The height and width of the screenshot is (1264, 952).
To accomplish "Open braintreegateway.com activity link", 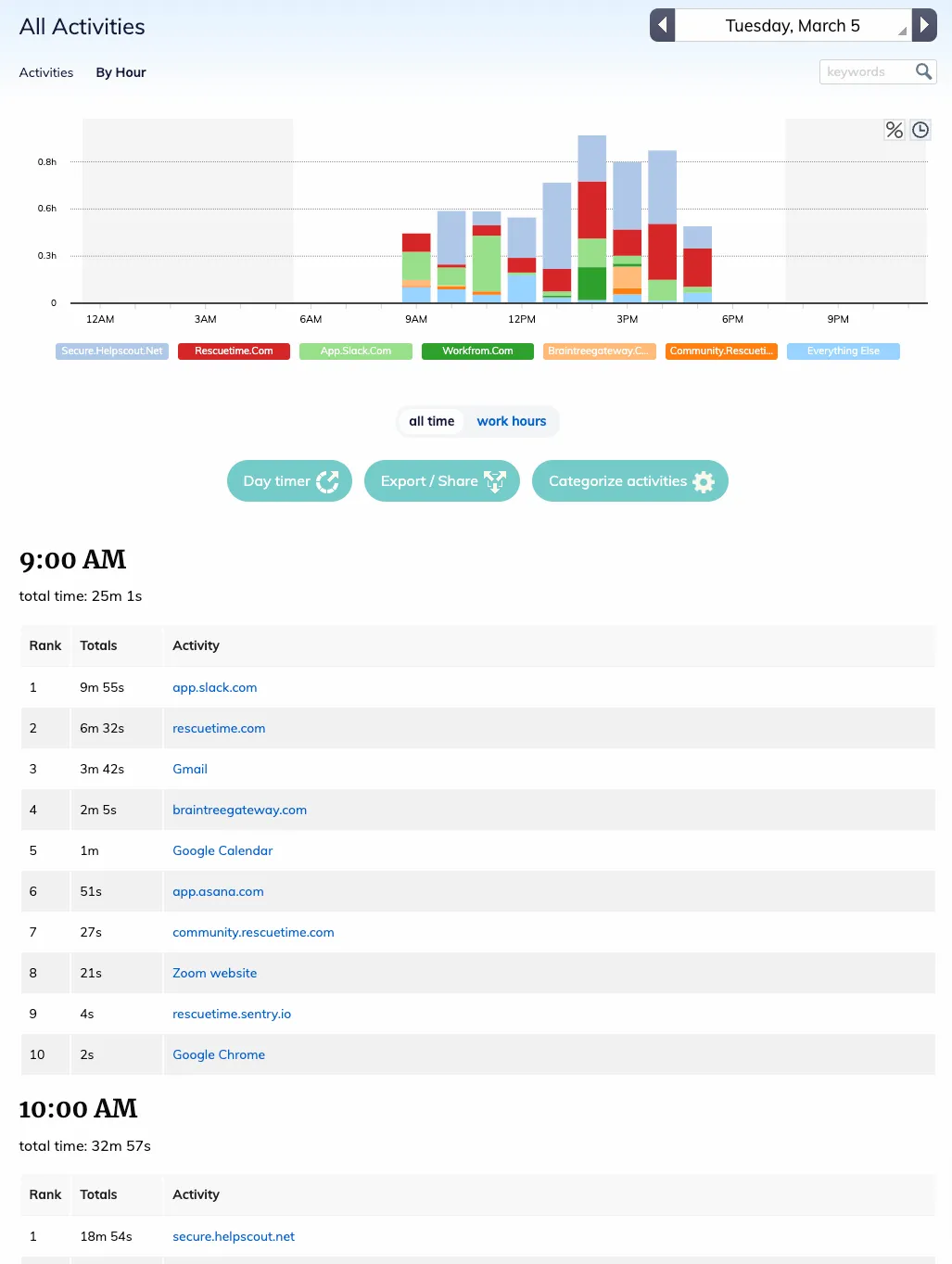I will point(239,810).
